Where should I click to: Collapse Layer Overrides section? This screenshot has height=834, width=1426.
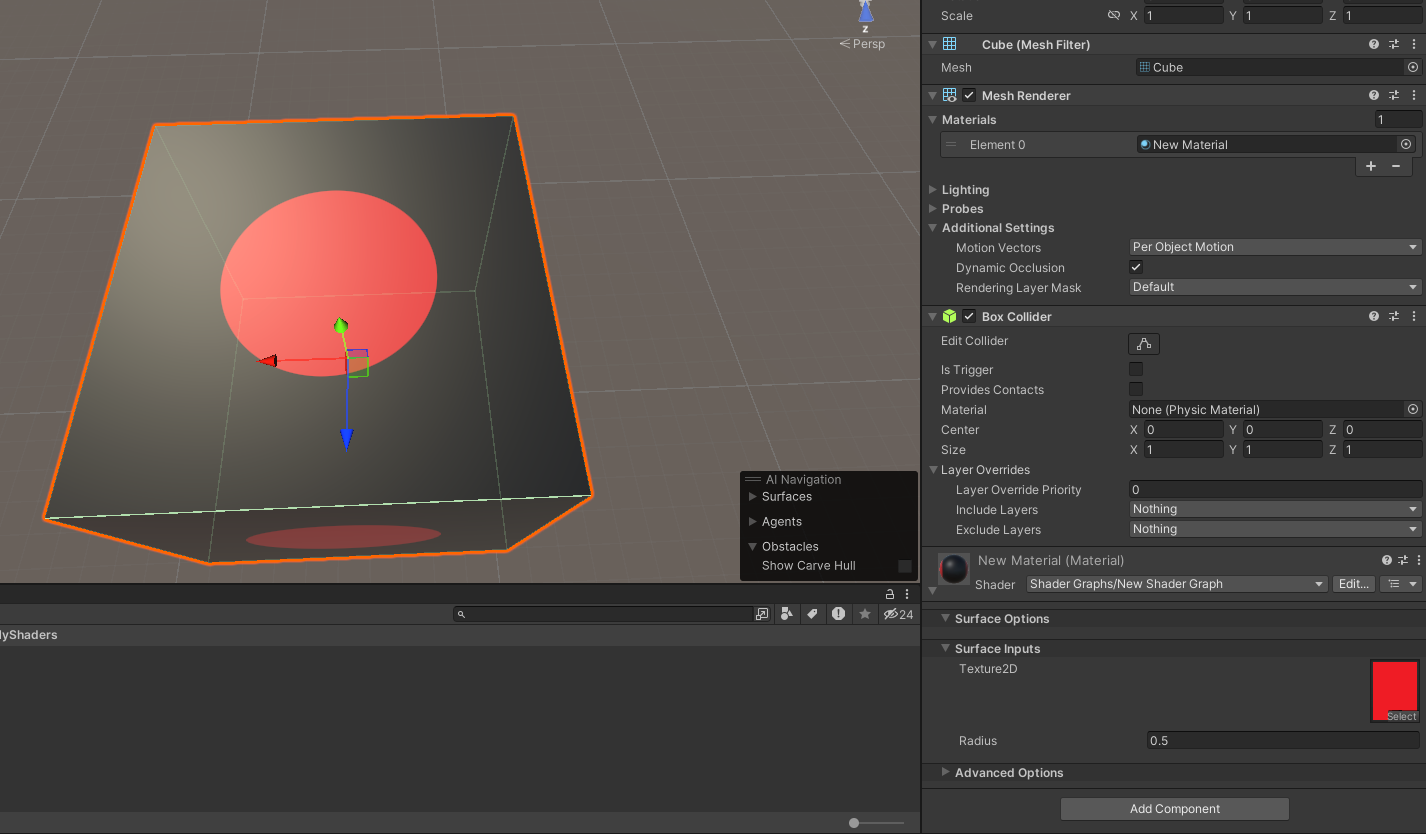pos(933,470)
